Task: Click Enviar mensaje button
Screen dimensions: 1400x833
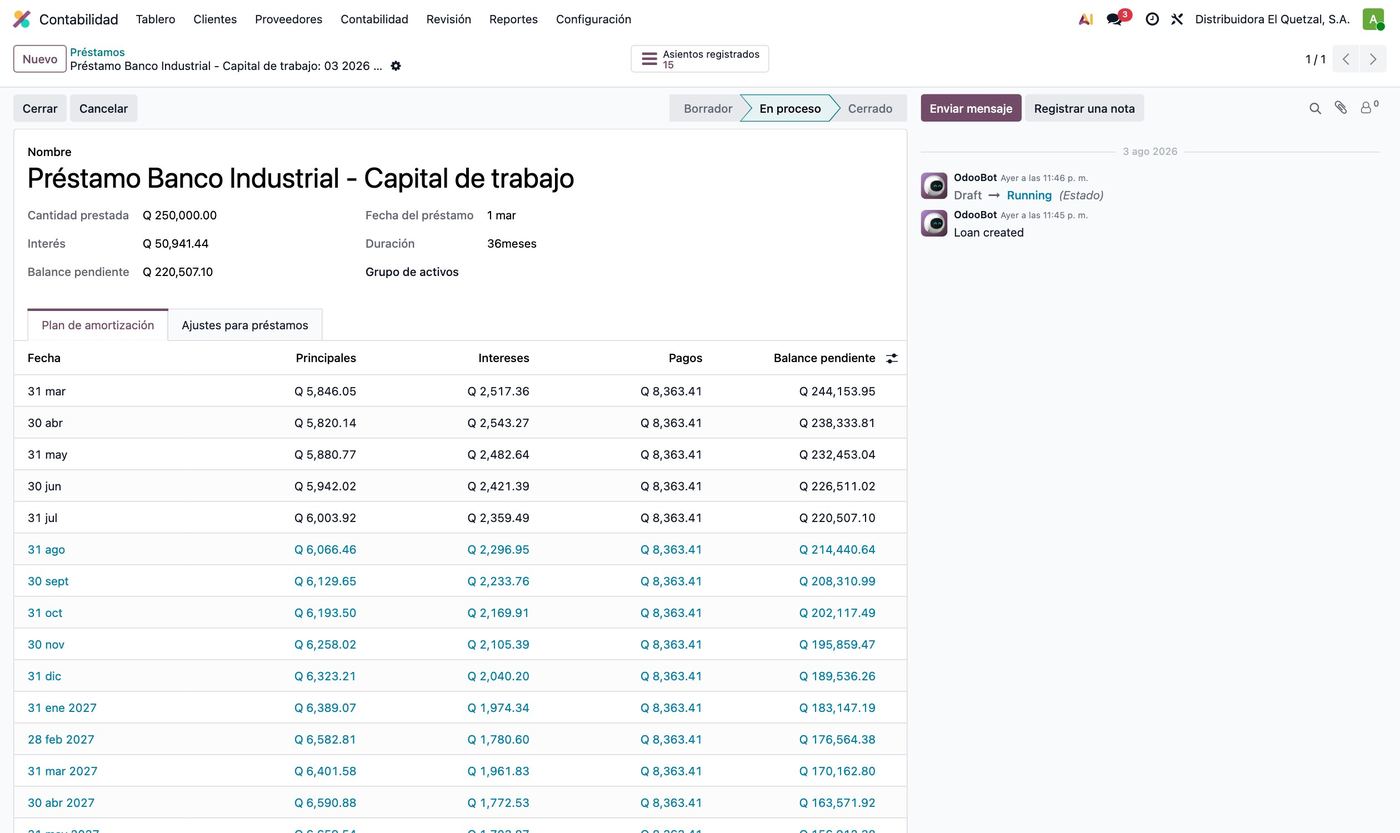Action: [971, 108]
